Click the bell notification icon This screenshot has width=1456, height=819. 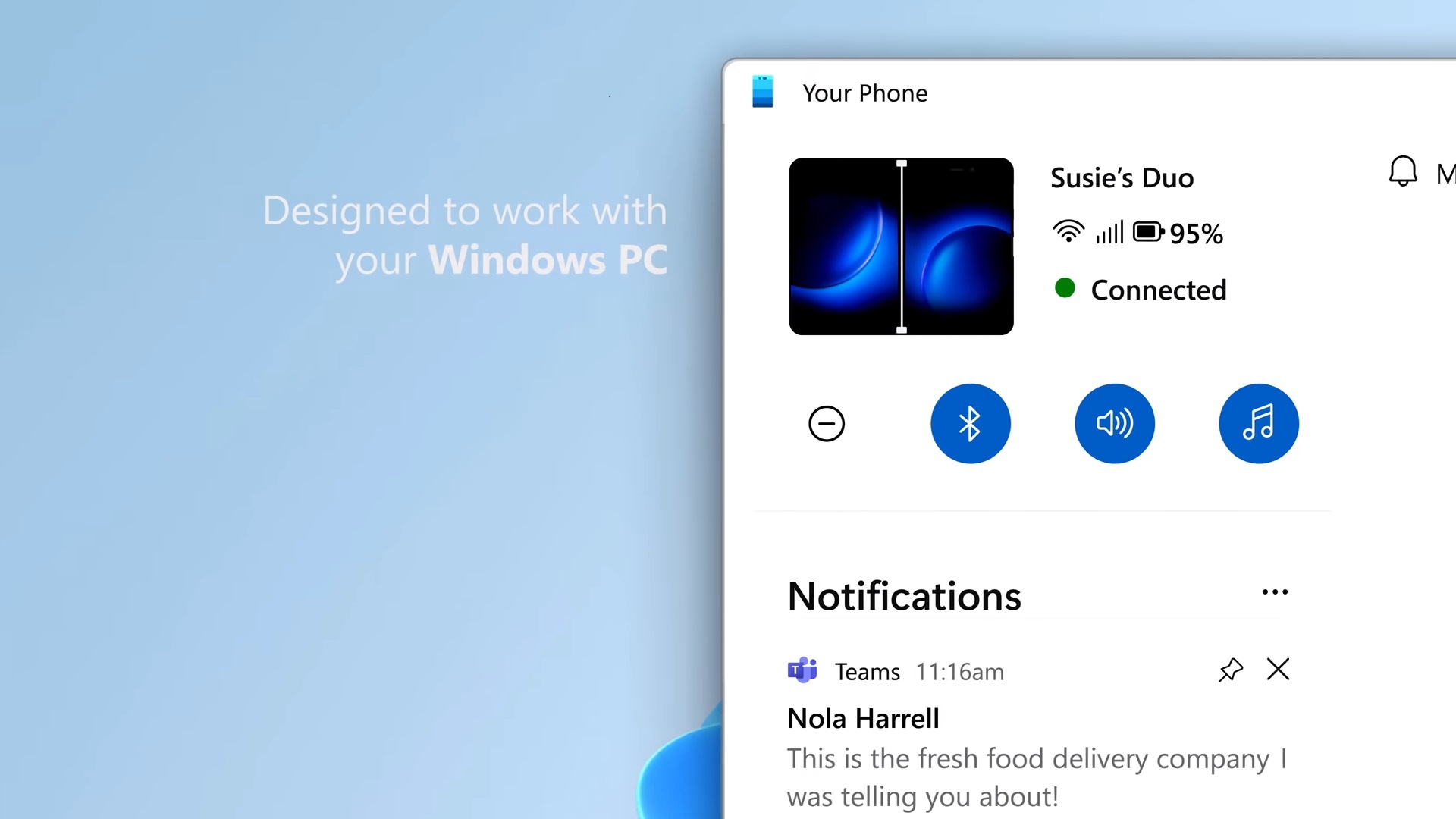click(x=1399, y=172)
